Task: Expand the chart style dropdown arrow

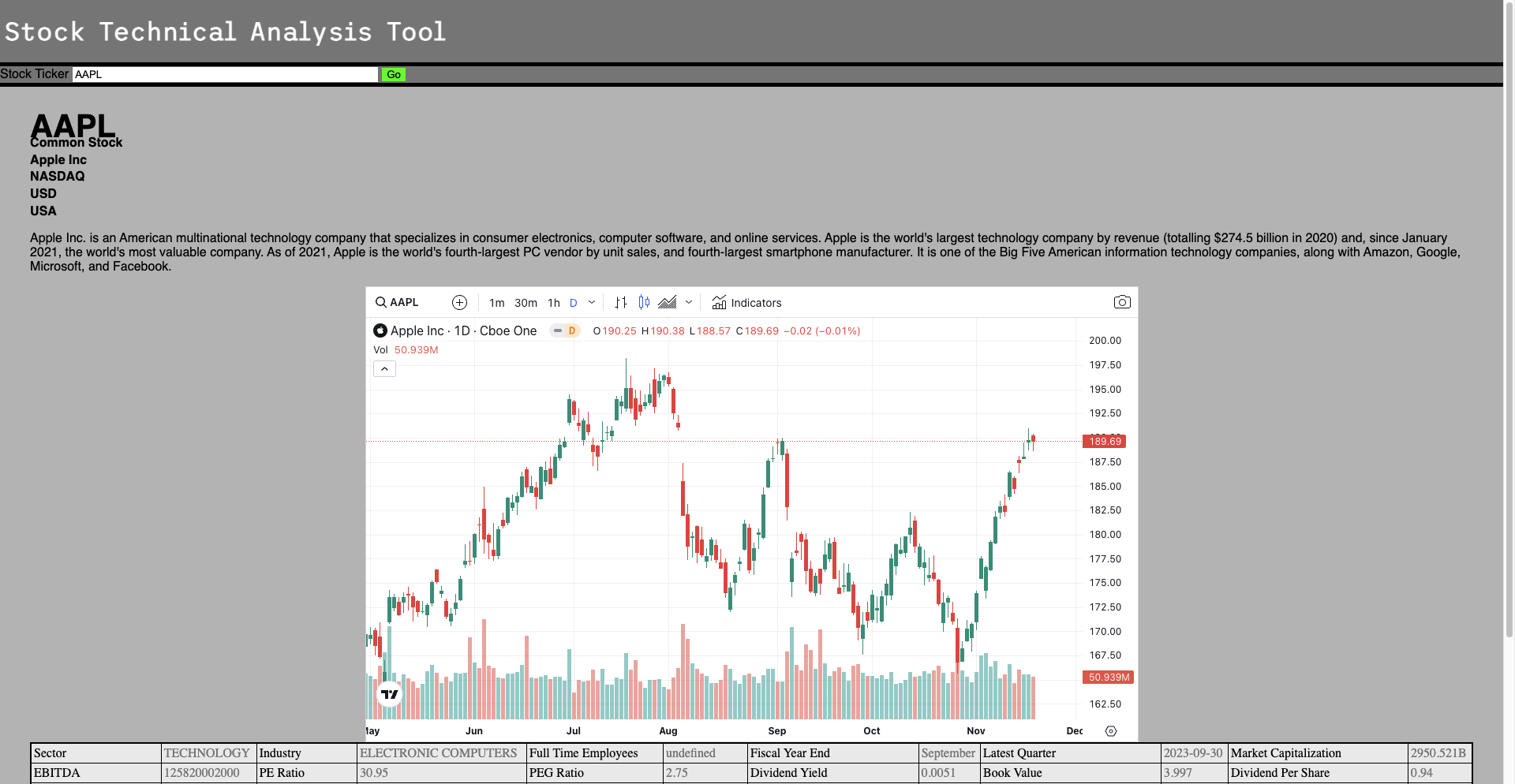Action: [x=689, y=302]
